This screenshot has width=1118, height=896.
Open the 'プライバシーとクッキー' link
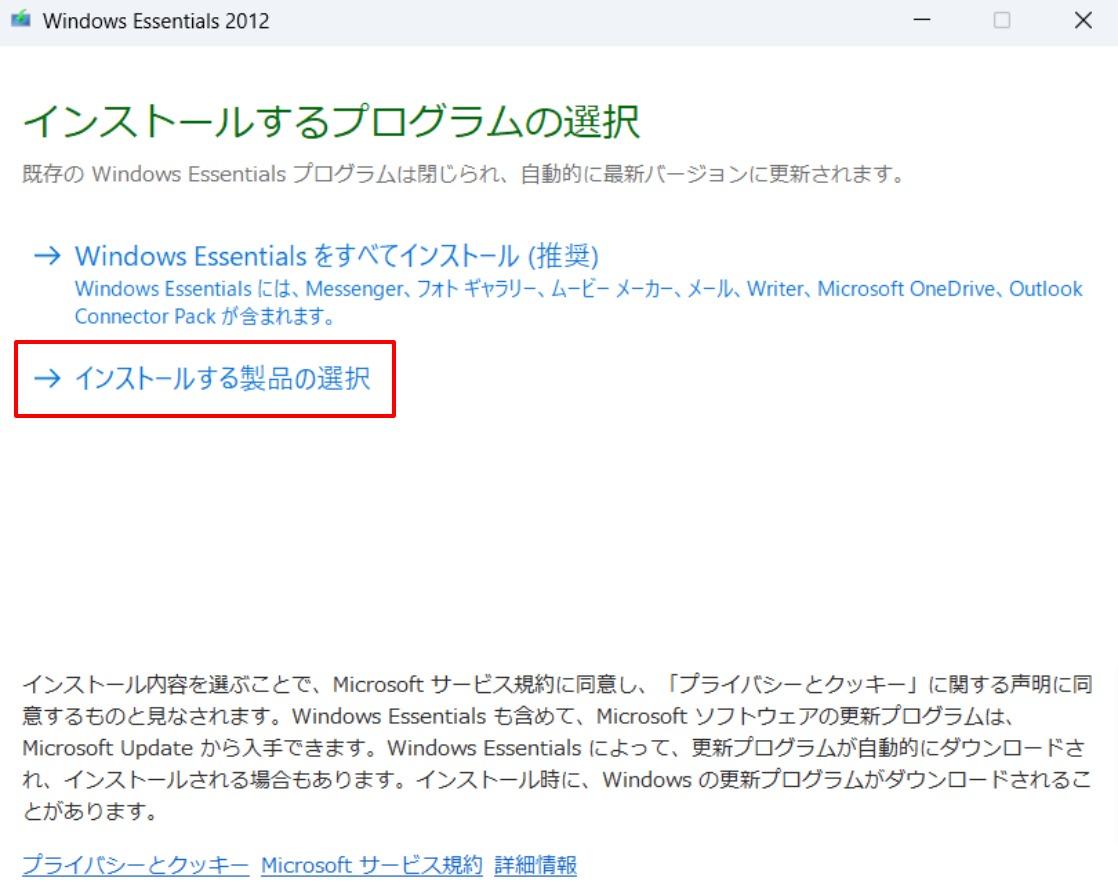(135, 865)
